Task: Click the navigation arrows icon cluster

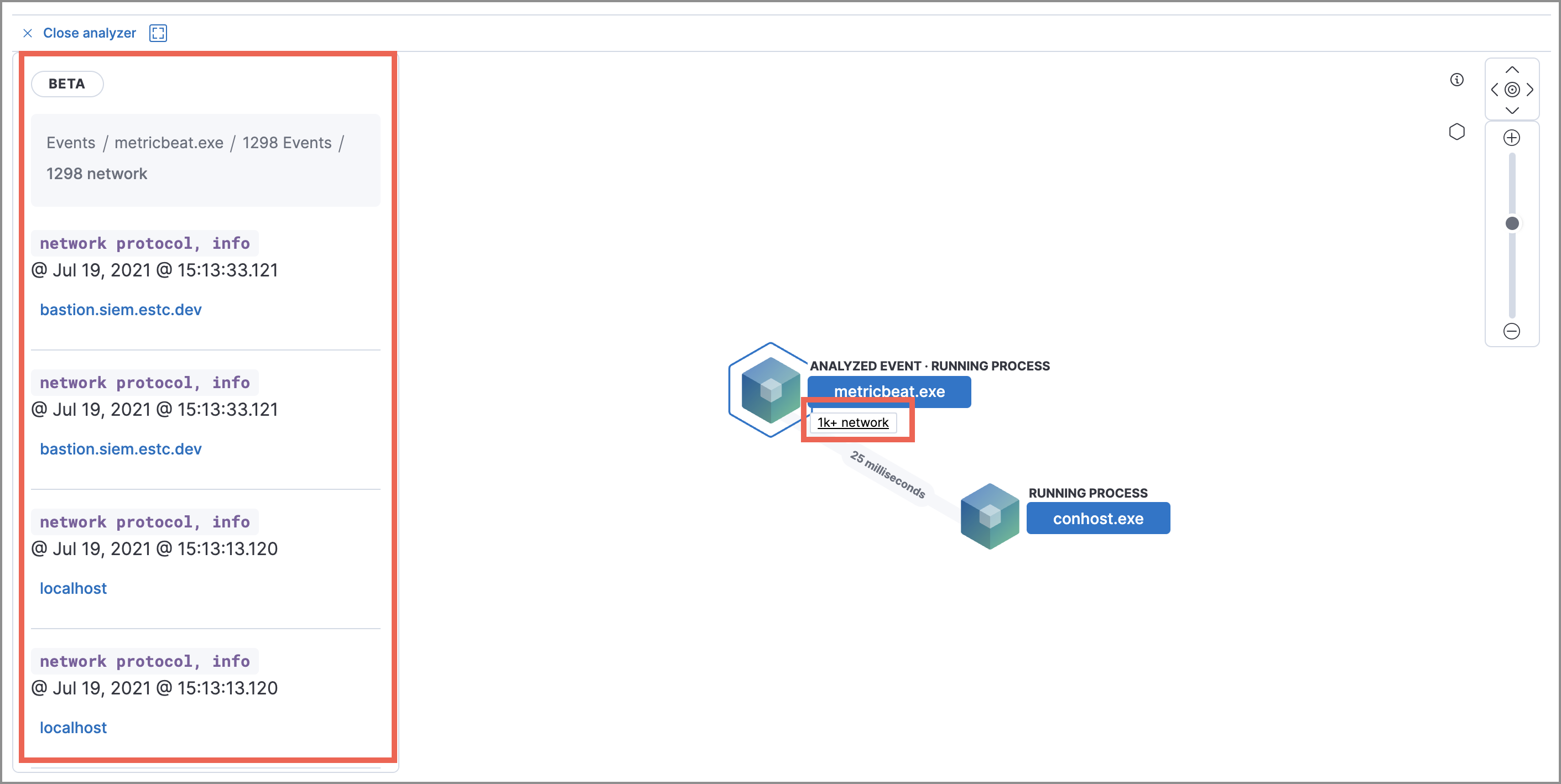Action: pyautogui.click(x=1519, y=88)
